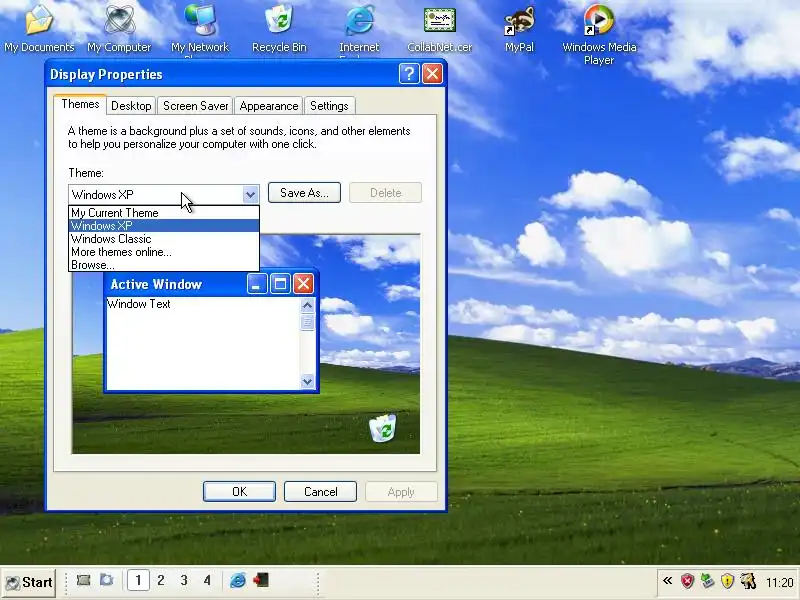Close the Display Properties dialog
Image resolution: width=800 pixels, height=600 pixels.
[432, 74]
